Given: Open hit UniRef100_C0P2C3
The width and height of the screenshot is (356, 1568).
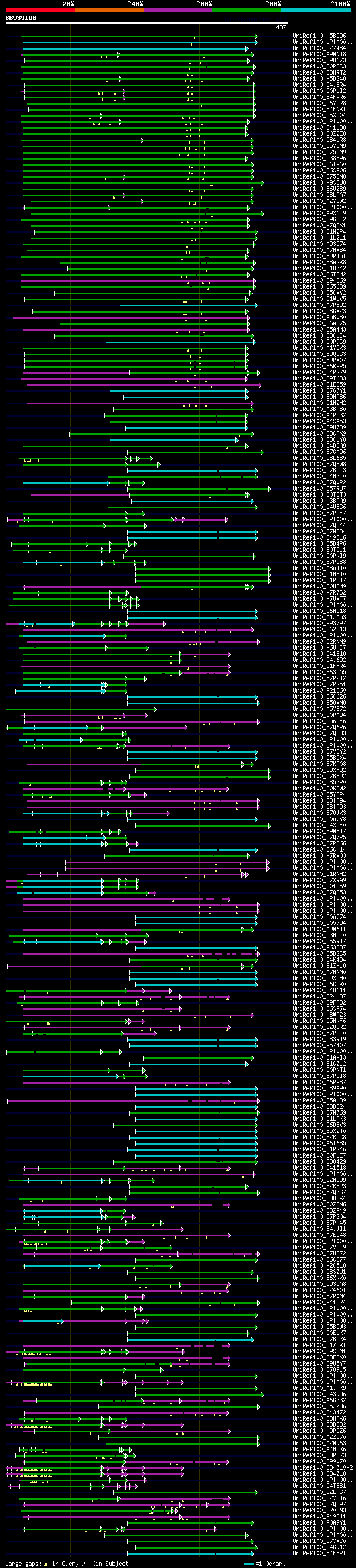Looking at the screenshot, I should tap(319, 66).
